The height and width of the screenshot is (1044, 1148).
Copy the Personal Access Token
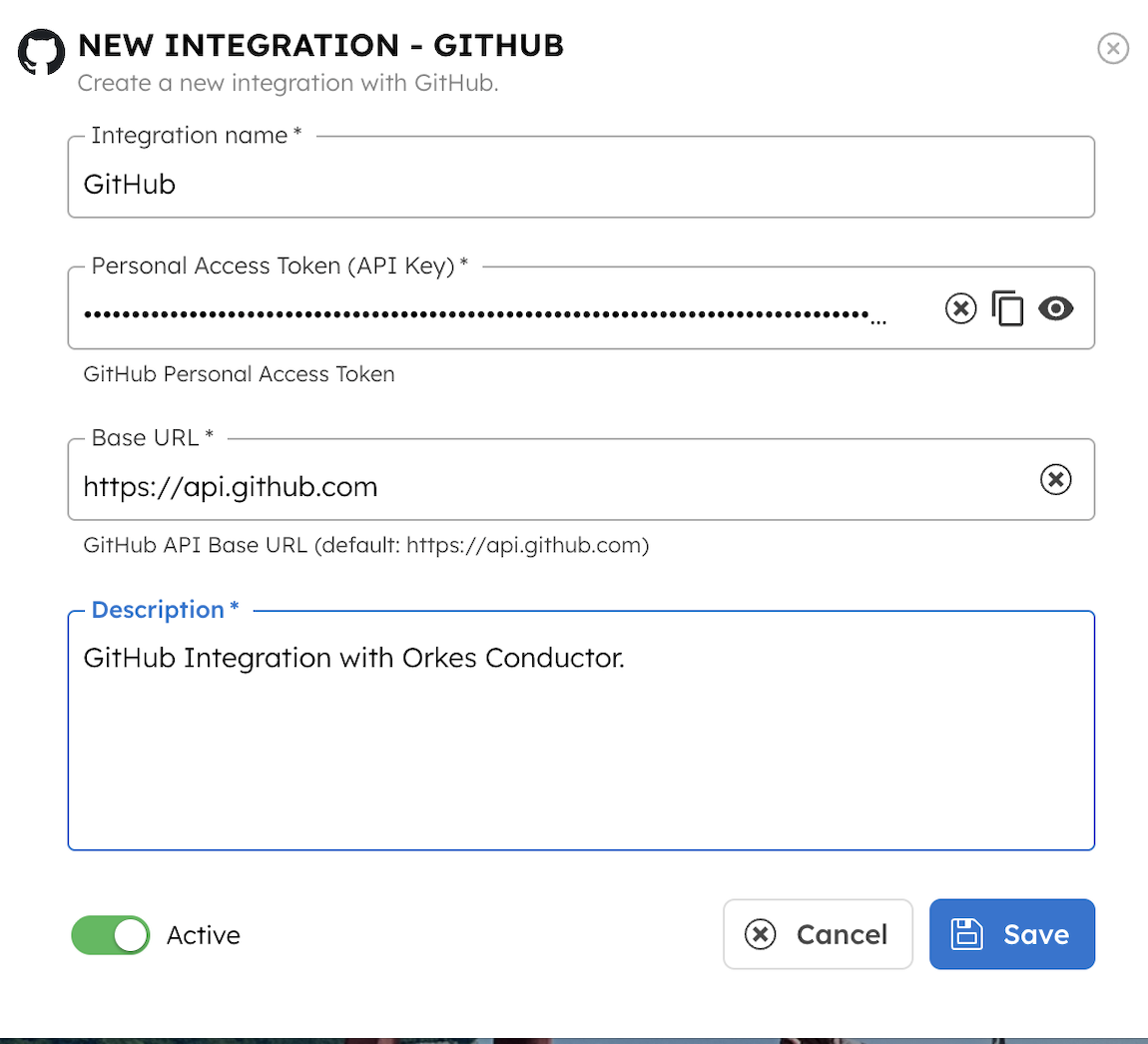pyautogui.click(x=1006, y=308)
